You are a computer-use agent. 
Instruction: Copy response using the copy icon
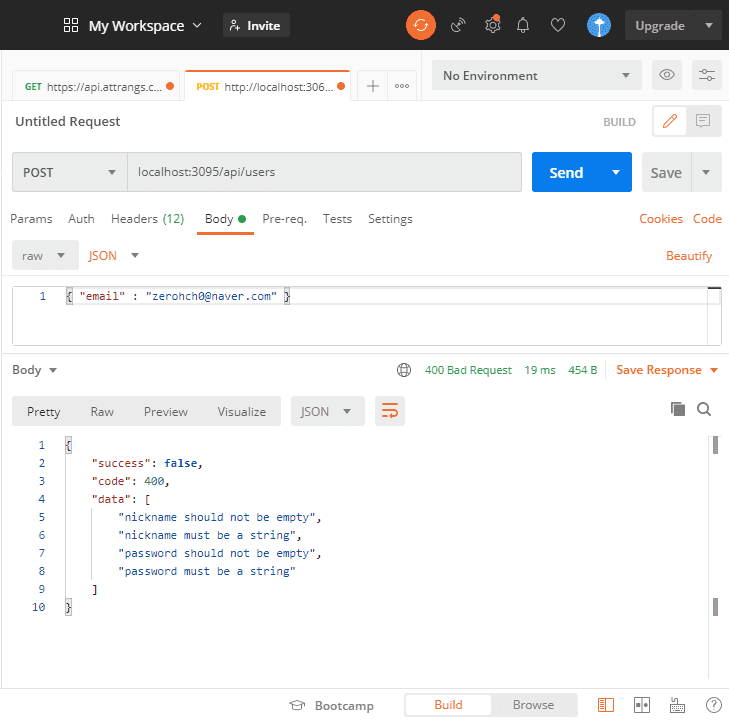[x=677, y=409]
